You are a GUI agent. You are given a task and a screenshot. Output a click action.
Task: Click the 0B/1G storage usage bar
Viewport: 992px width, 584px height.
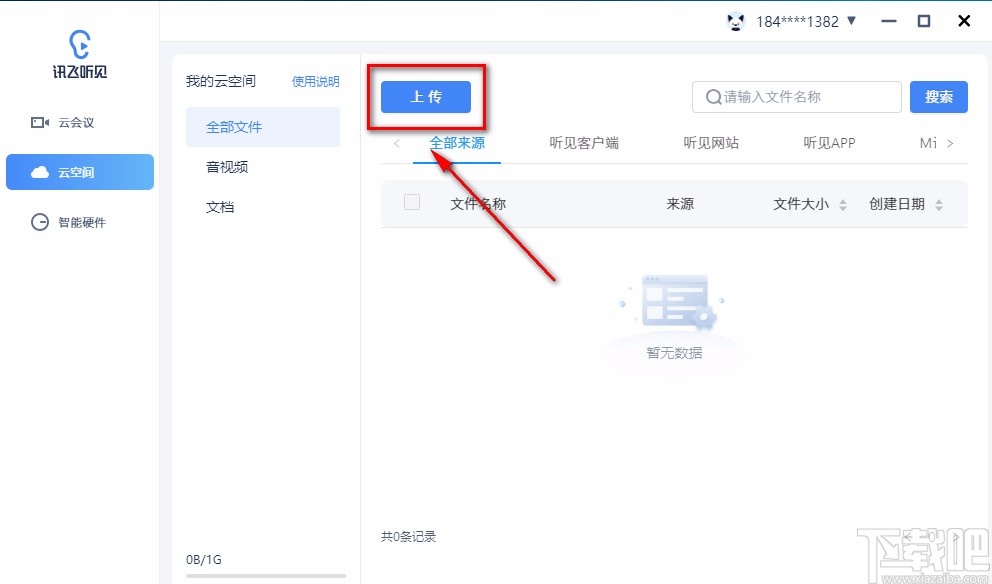point(266,576)
